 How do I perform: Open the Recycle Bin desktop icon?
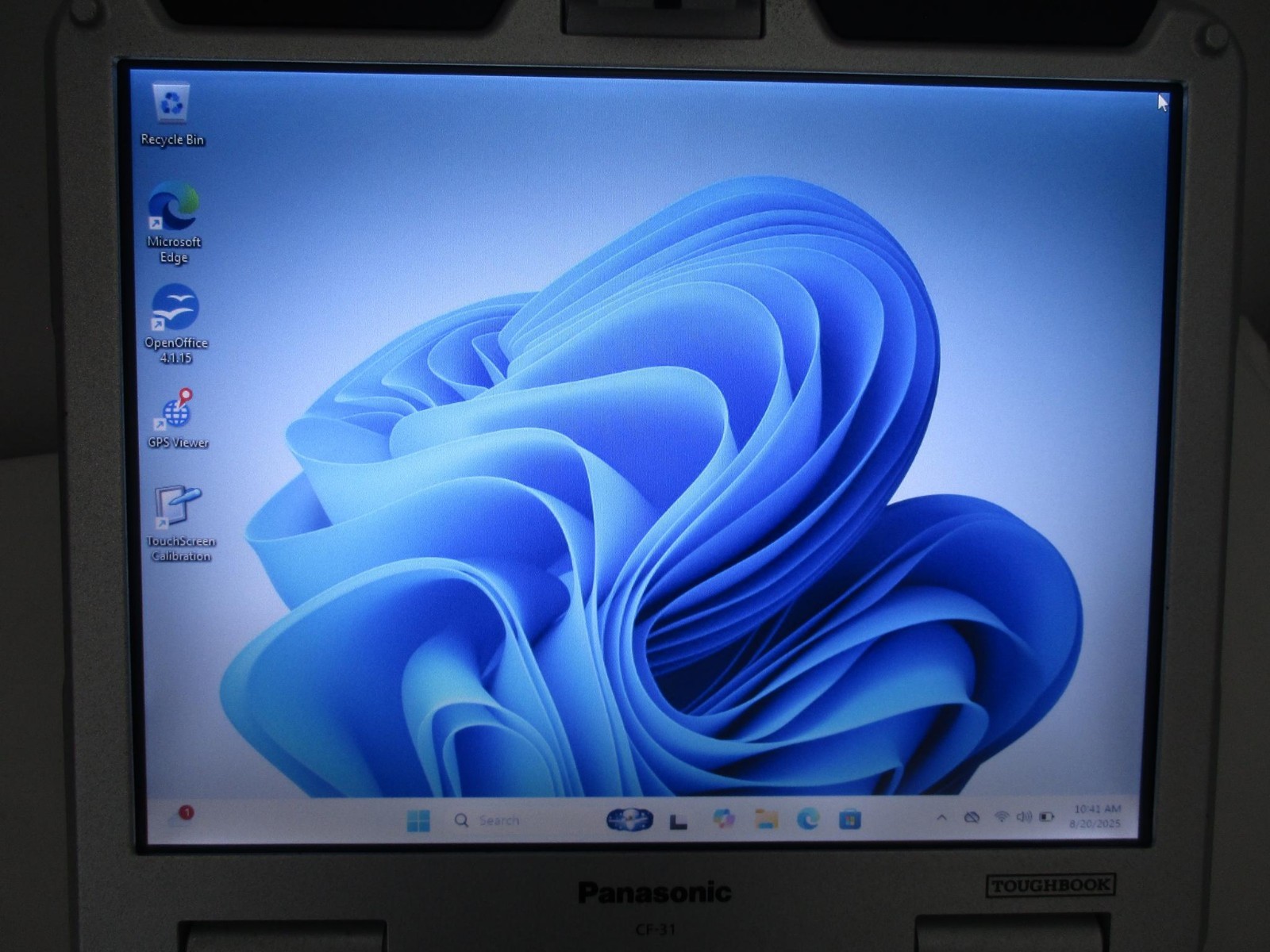(172, 115)
